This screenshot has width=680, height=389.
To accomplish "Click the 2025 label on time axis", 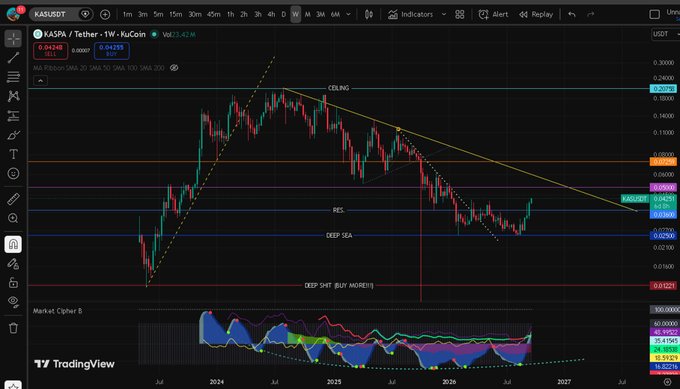I will pos(334,382).
